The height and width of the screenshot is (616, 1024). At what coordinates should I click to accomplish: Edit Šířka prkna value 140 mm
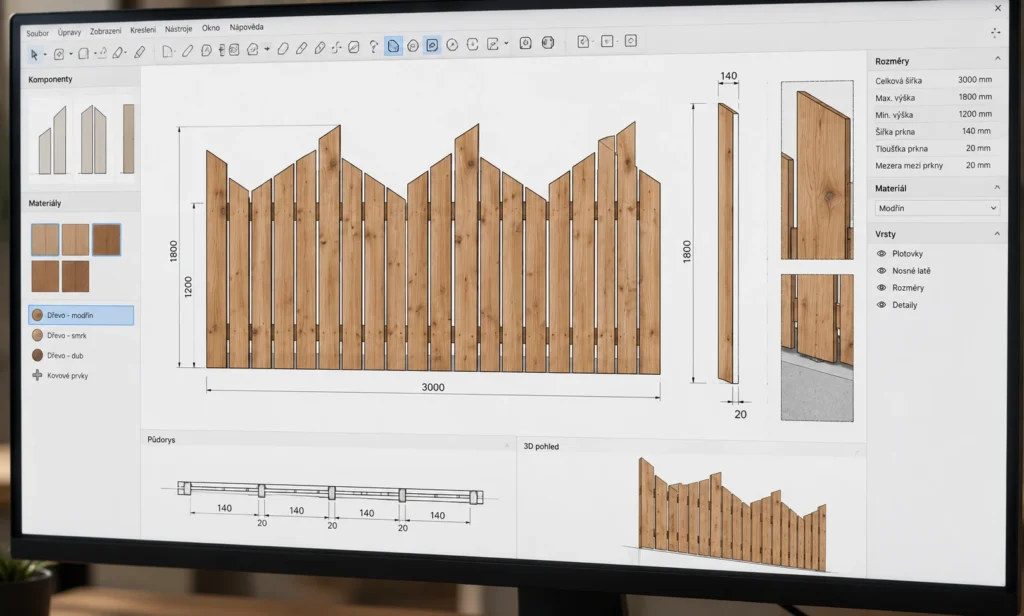976,131
